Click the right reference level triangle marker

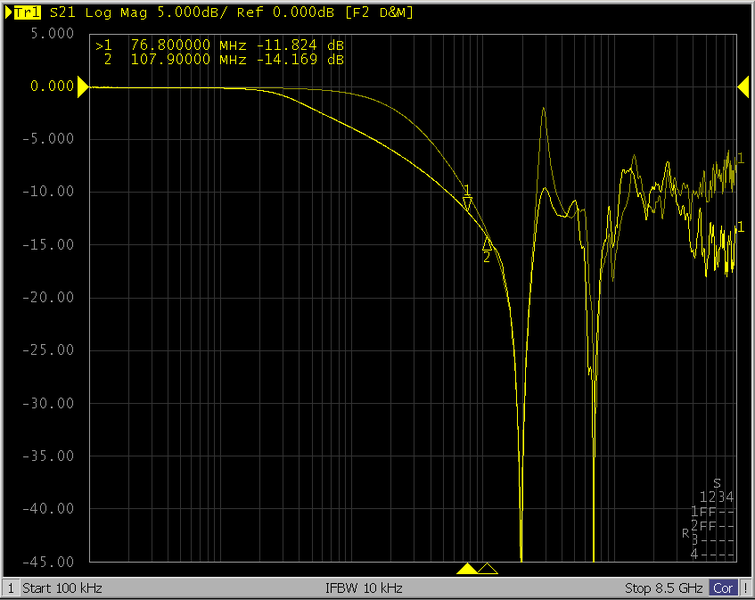pyautogui.click(x=743, y=87)
